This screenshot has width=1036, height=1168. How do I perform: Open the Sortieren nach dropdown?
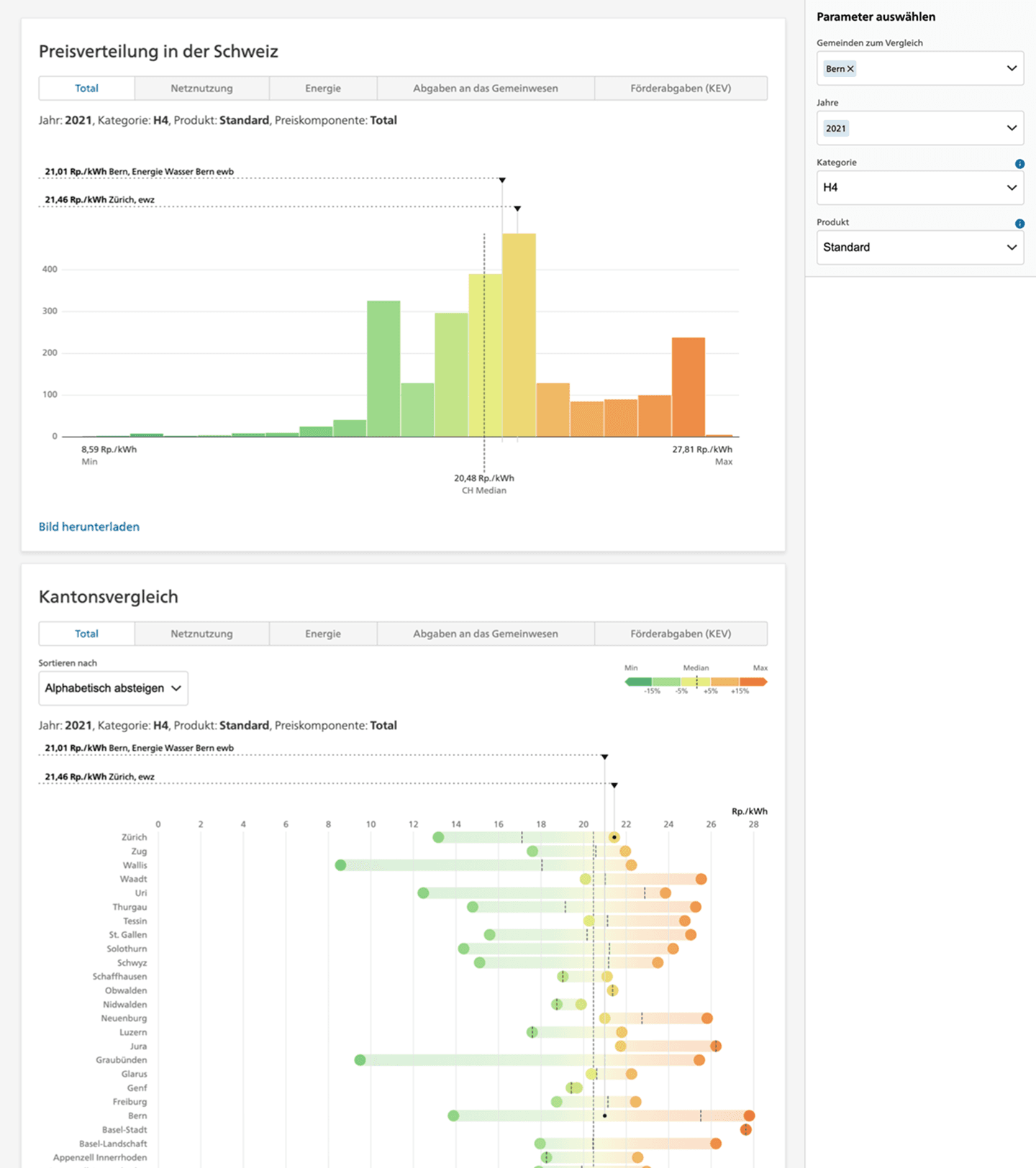click(113, 688)
